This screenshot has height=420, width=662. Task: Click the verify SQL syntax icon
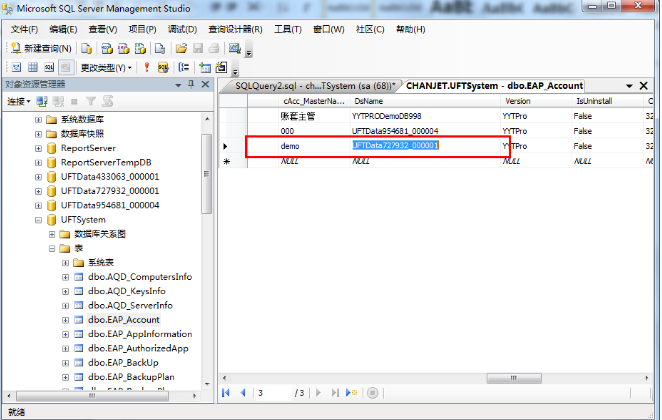coord(163,67)
